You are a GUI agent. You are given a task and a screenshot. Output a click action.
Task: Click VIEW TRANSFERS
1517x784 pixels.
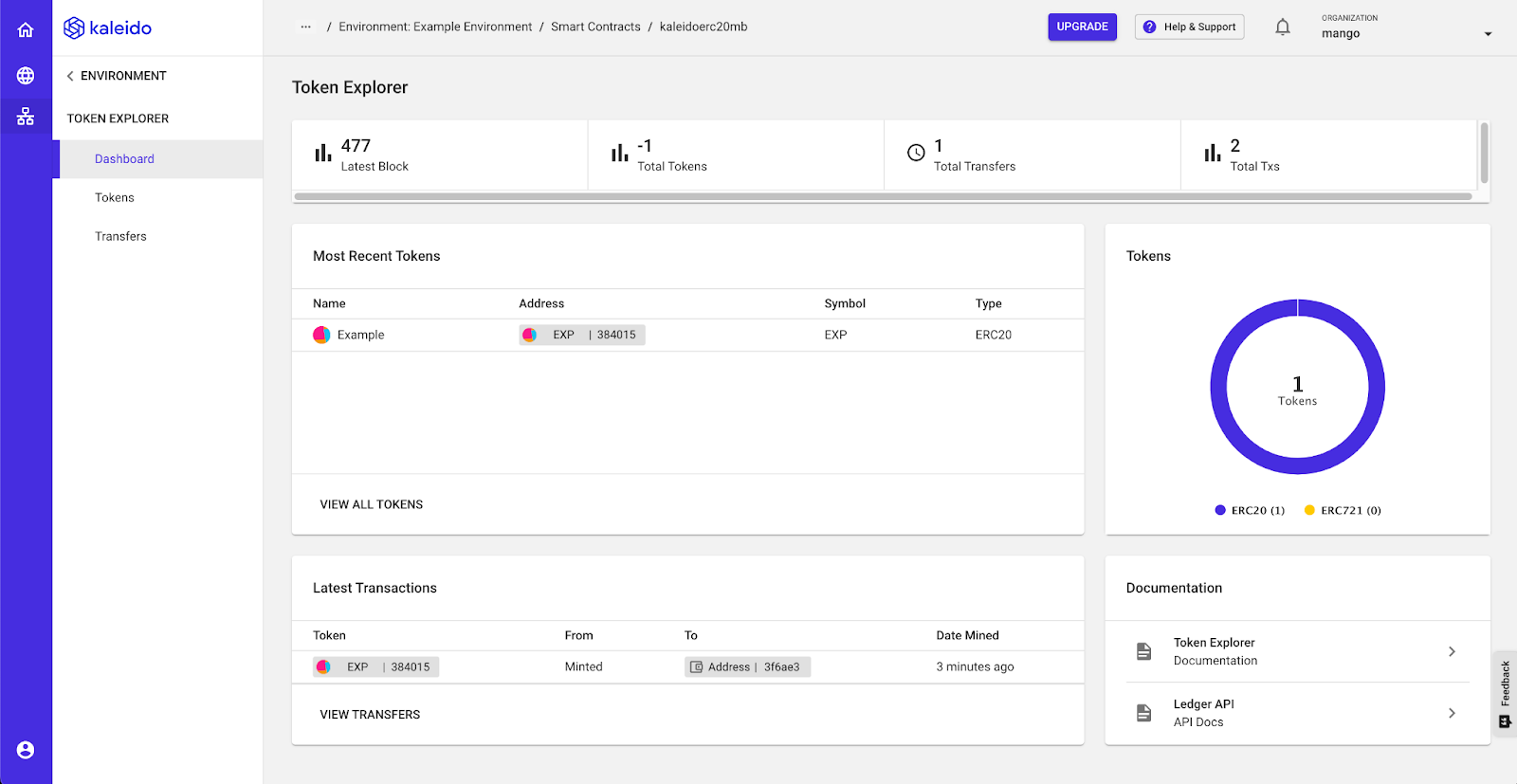pos(370,715)
